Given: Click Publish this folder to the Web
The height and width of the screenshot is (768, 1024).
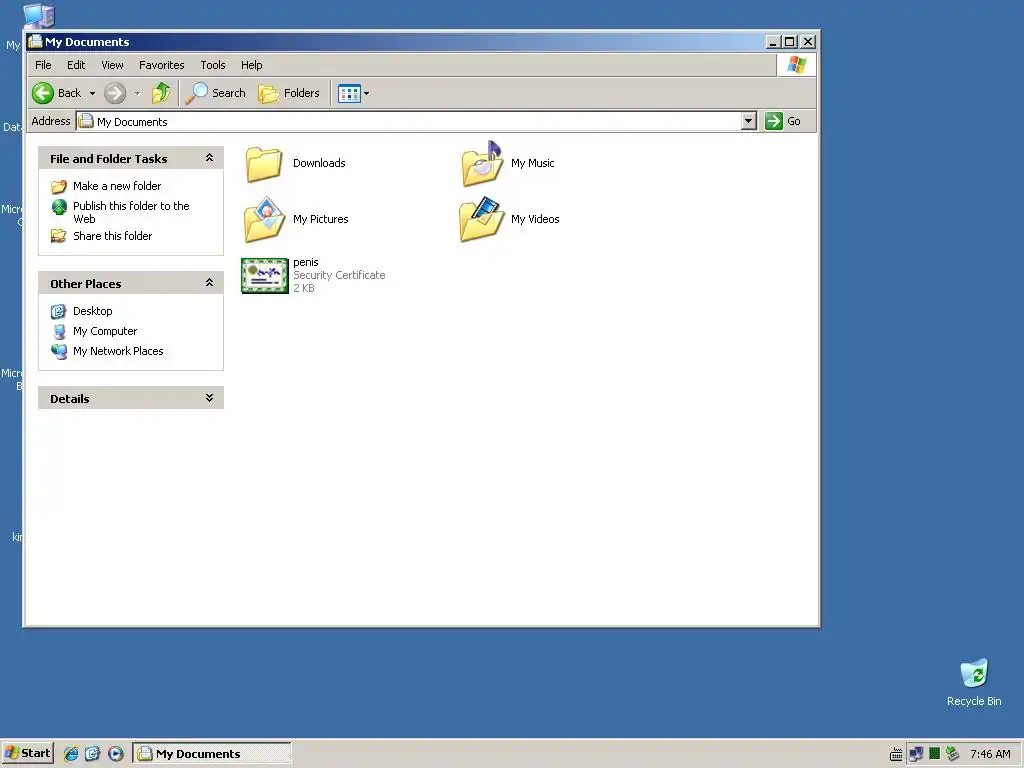Looking at the screenshot, I should [131, 212].
